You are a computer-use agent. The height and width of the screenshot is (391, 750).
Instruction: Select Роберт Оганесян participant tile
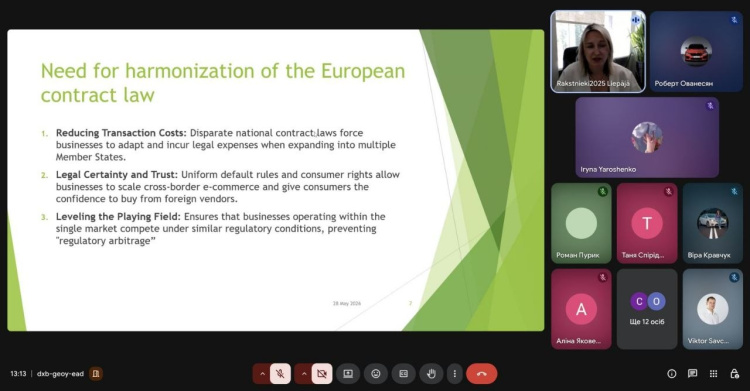[x=696, y=52]
